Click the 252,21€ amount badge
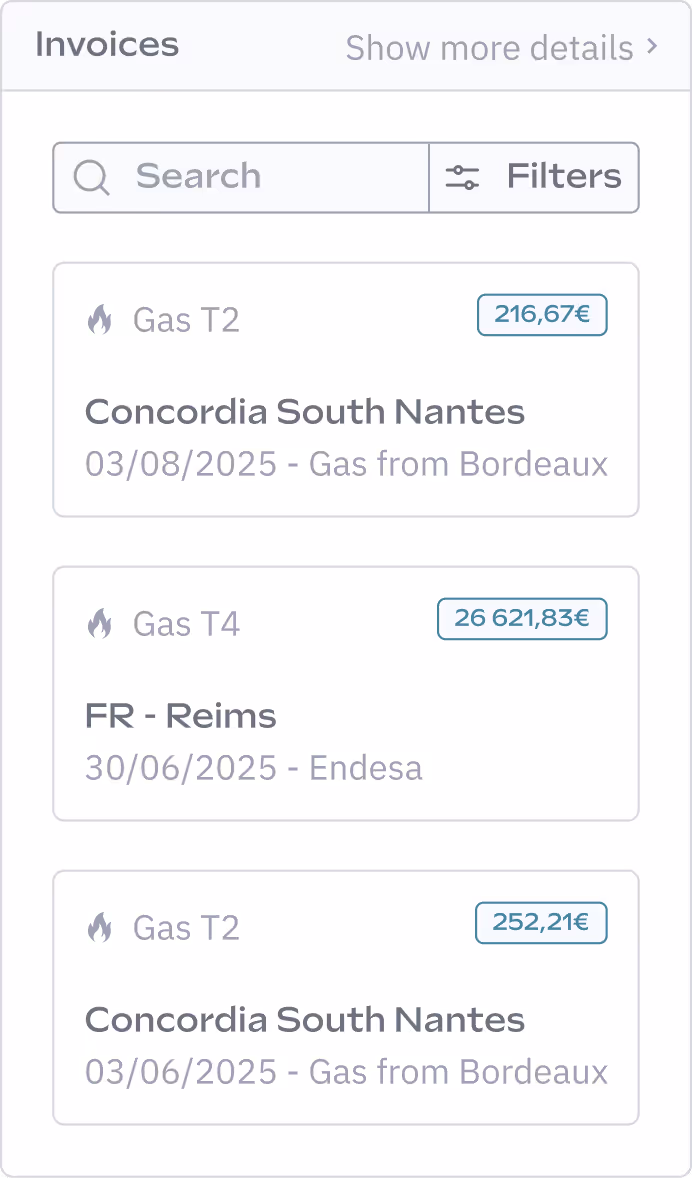 (x=541, y=922)
